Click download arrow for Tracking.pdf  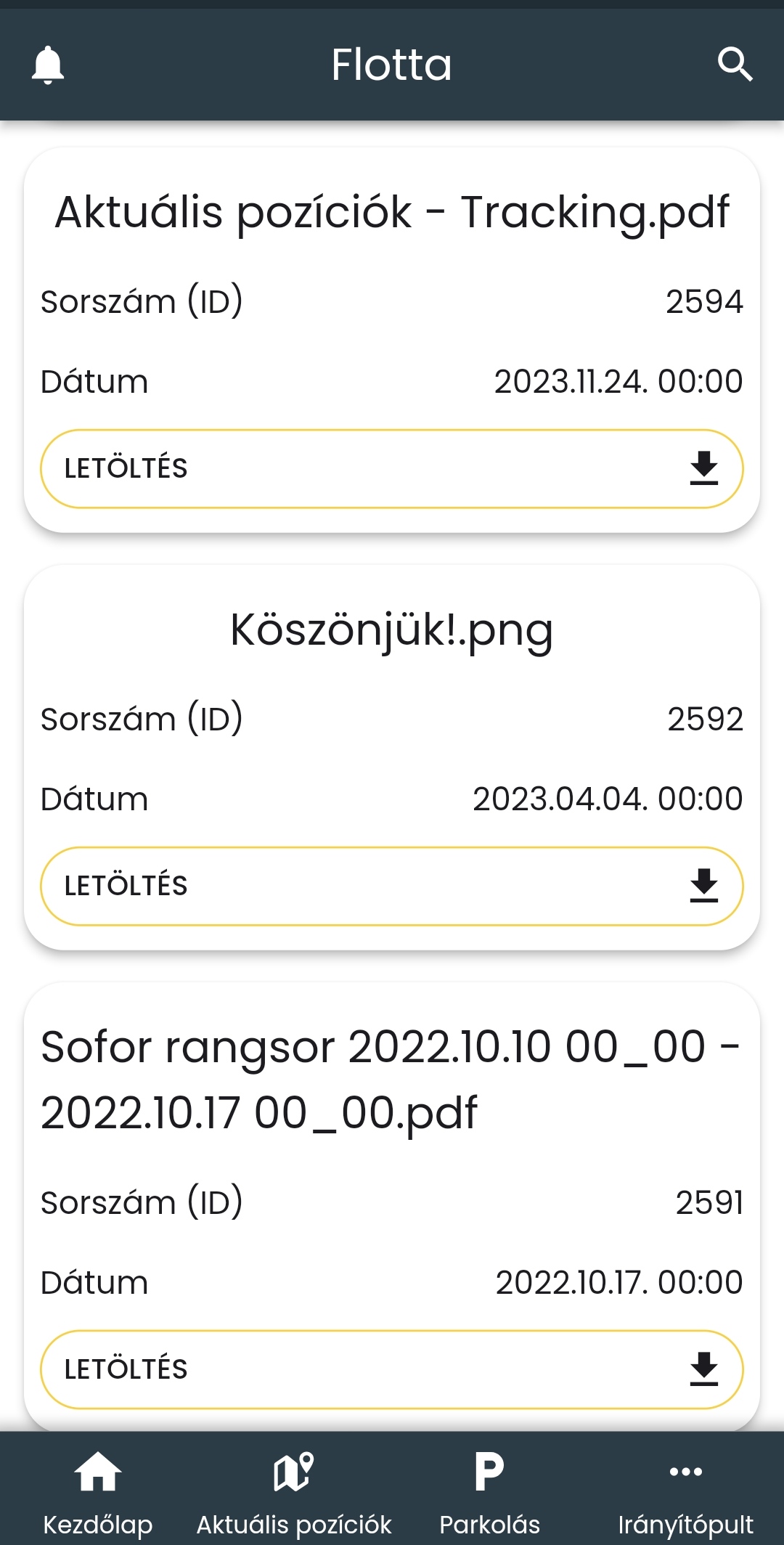point(703,468)
